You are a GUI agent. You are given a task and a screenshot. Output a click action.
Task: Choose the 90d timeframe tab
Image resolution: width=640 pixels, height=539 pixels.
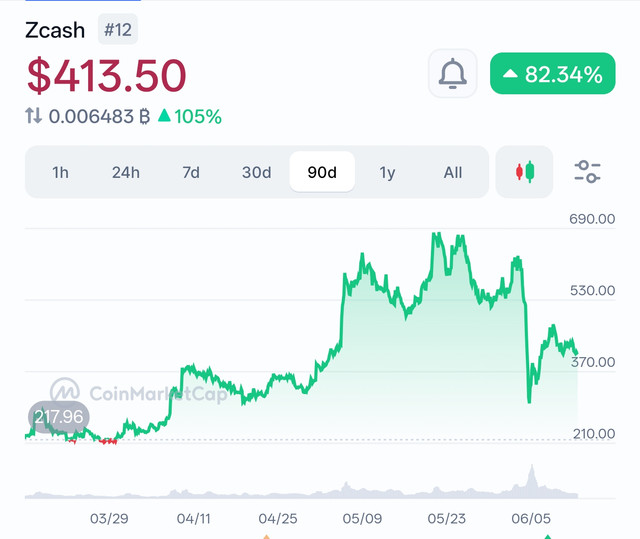[x=322, y=172]
